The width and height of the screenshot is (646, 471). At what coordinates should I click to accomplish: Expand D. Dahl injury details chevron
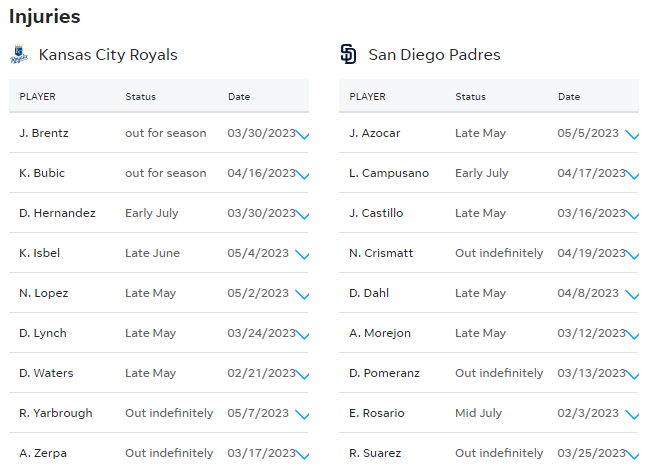tap(632, 295)
